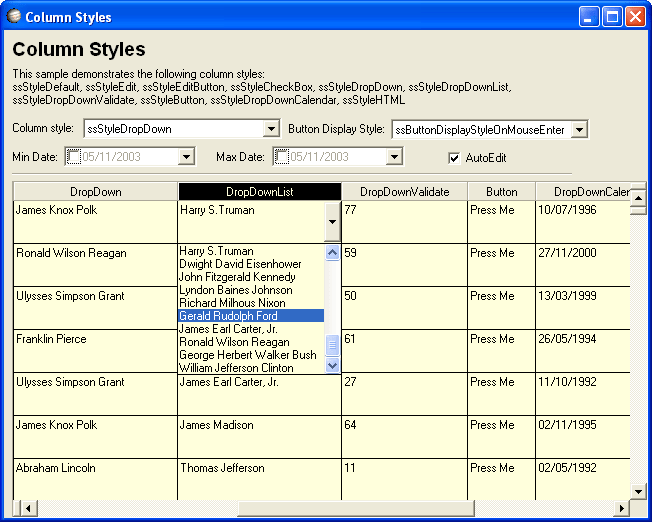This screenshot has height=522, width=652.
Task: Choose Lyndon Baines Johnson in list
Action: click(251, 290)
